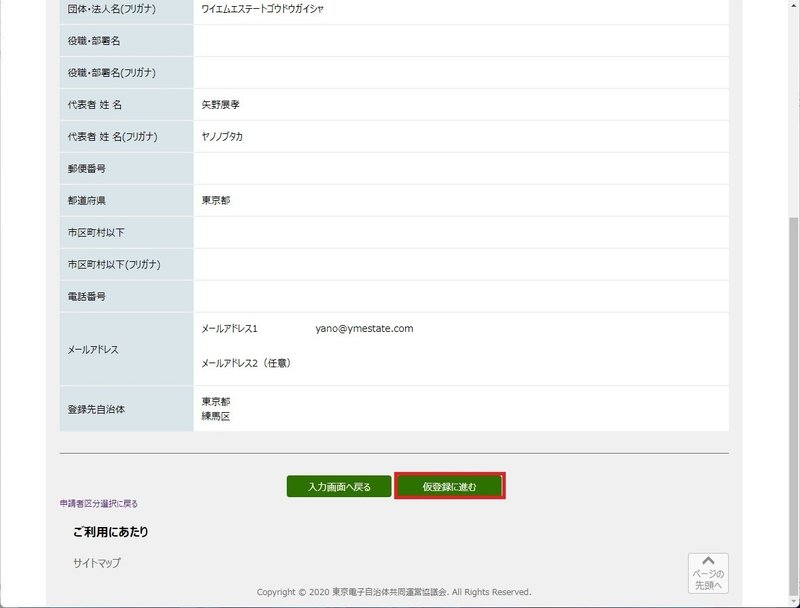
Task: Click the 市区町村以下(フリガナ) row header
Action: (x=127, y=264)
